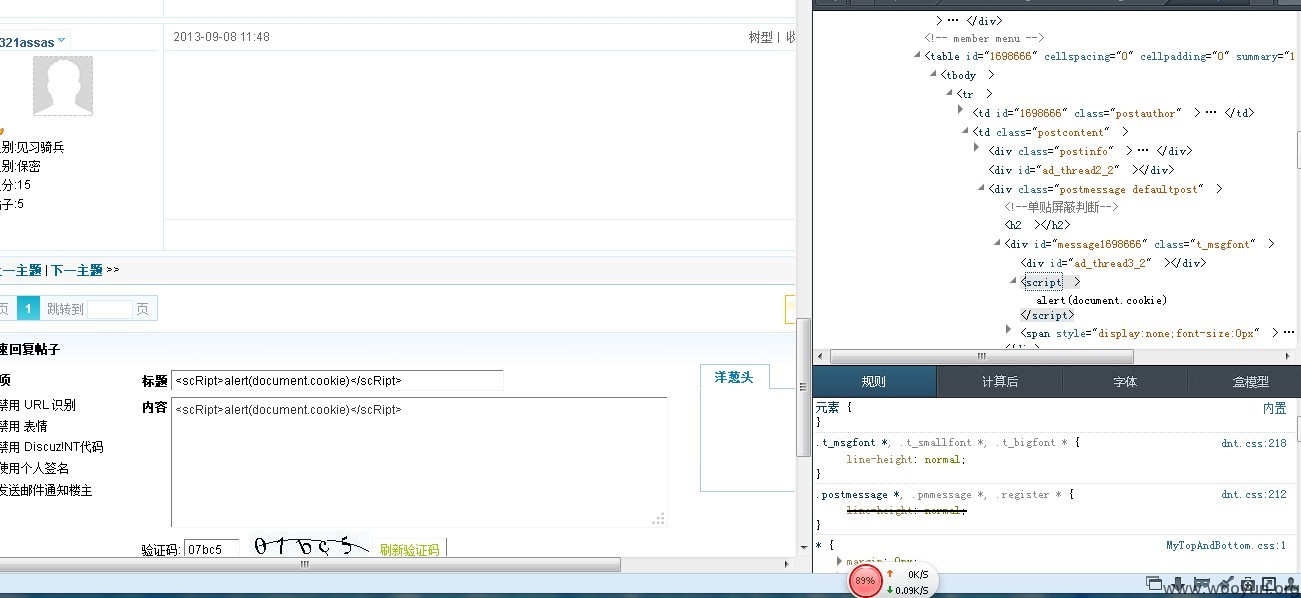
Task: Select the alert(document.cookie) text node
Action: tap(1101, 300)
